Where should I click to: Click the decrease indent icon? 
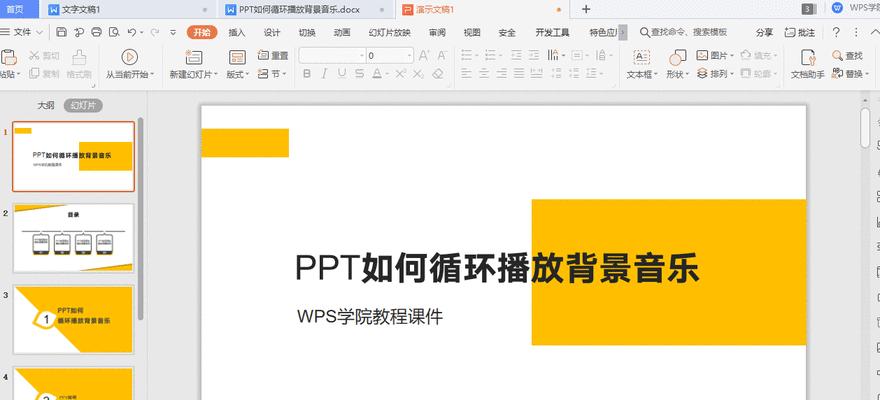(516, 56)
